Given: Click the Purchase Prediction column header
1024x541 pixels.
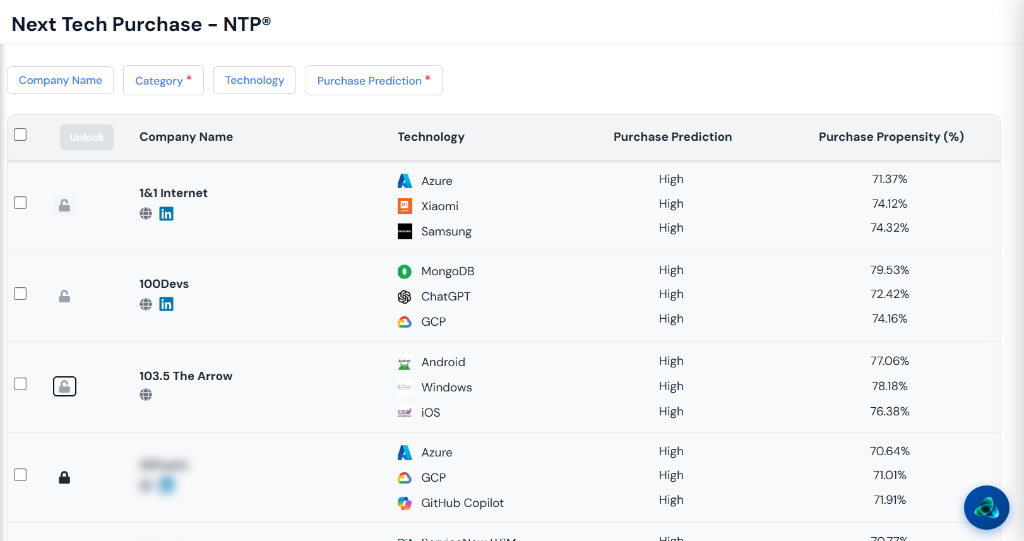Looking at the screenshot, I should coord(673,137).
